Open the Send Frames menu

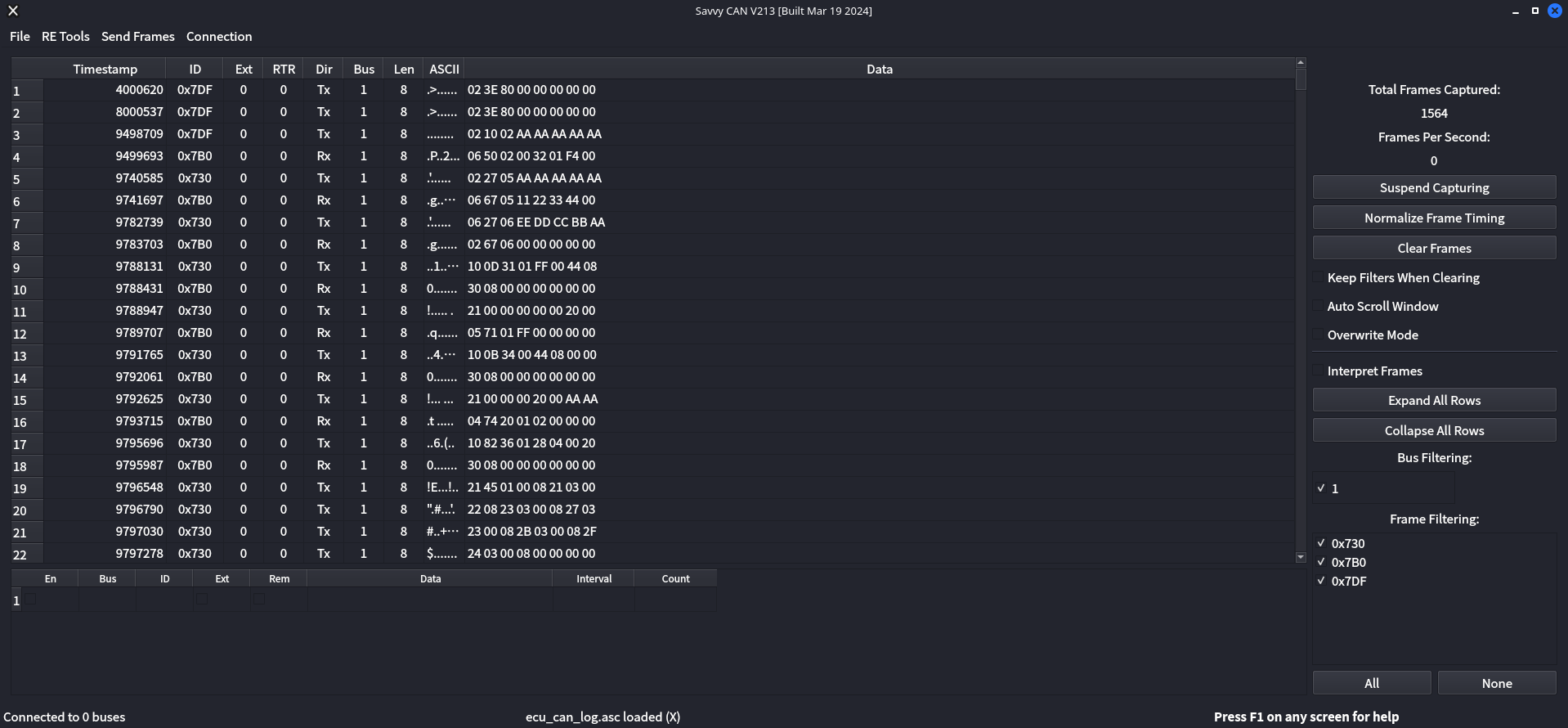(137, 37)
